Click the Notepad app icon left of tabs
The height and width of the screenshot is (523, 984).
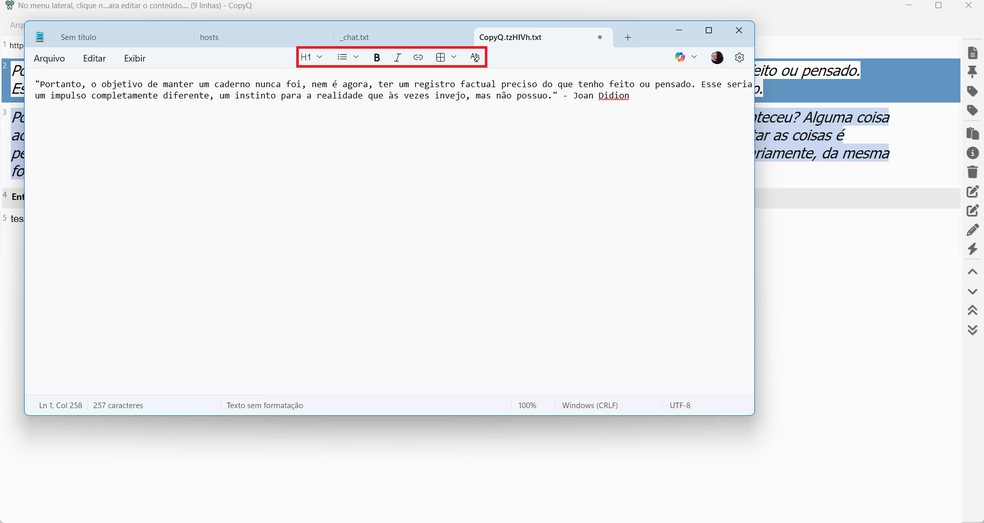[x=40, y=37]
